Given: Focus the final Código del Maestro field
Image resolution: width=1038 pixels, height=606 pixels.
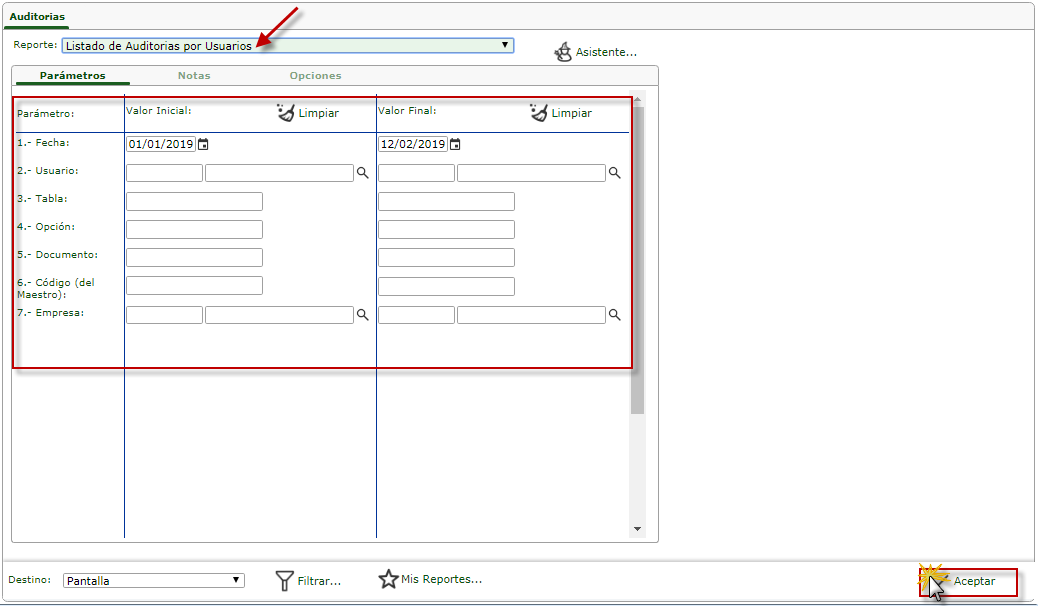Looking at the screenshot, I should click(x=446, y=286).
